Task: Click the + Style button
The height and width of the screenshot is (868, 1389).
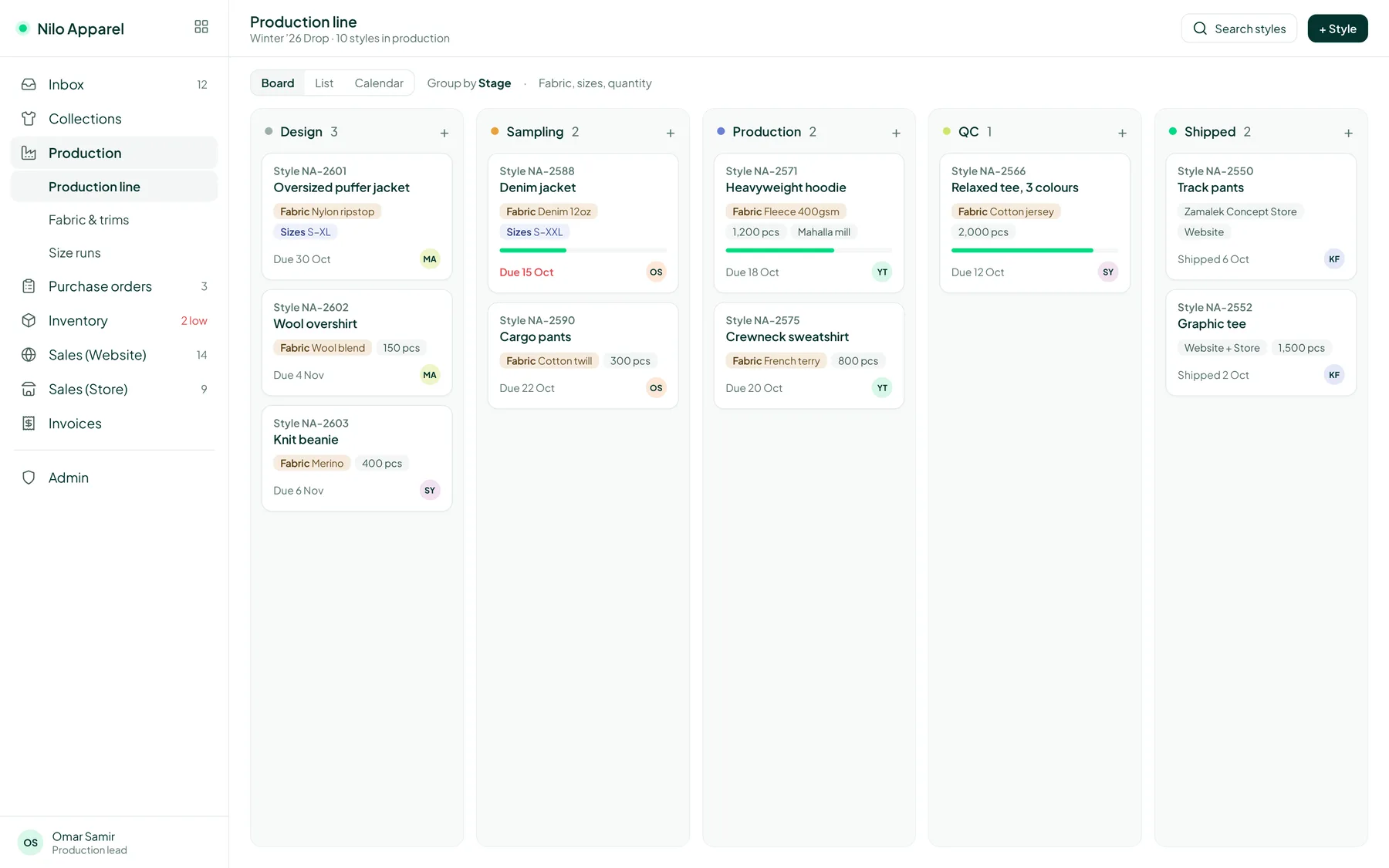Action: 1337,29
